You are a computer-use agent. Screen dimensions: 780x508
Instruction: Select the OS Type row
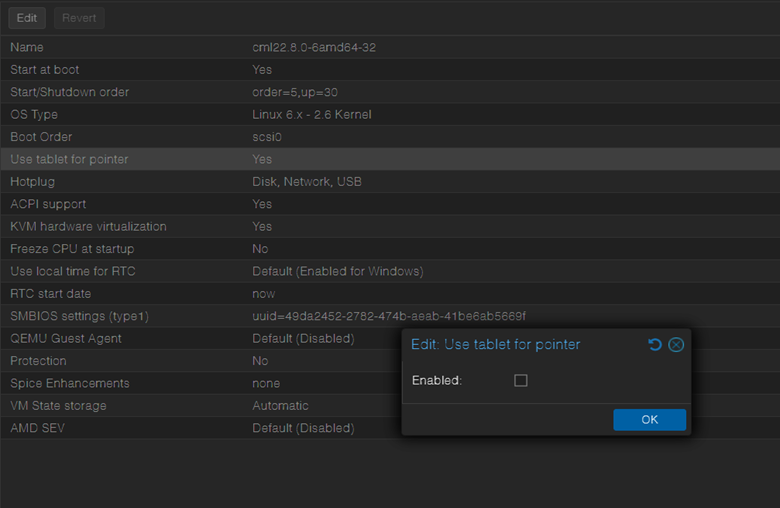tap(390, 114)
